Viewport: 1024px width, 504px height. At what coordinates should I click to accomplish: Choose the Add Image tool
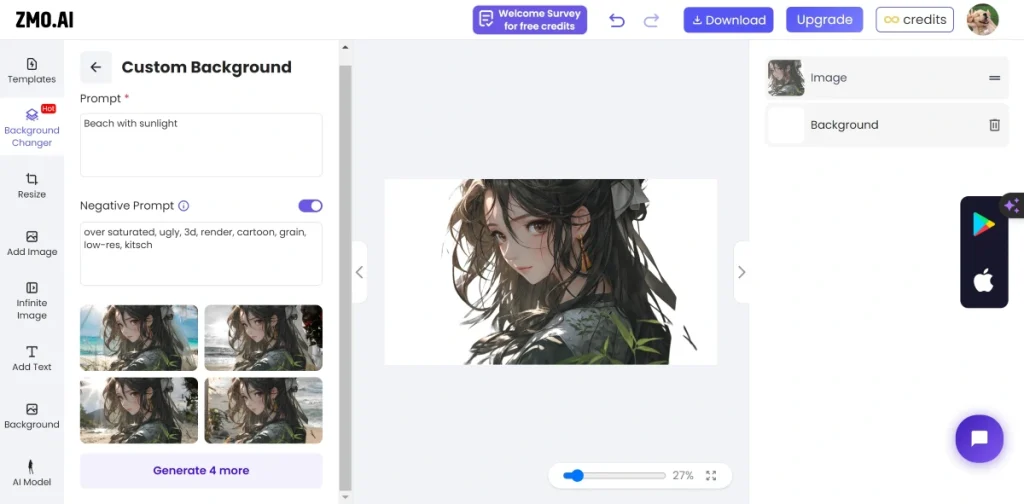[31, 244]
